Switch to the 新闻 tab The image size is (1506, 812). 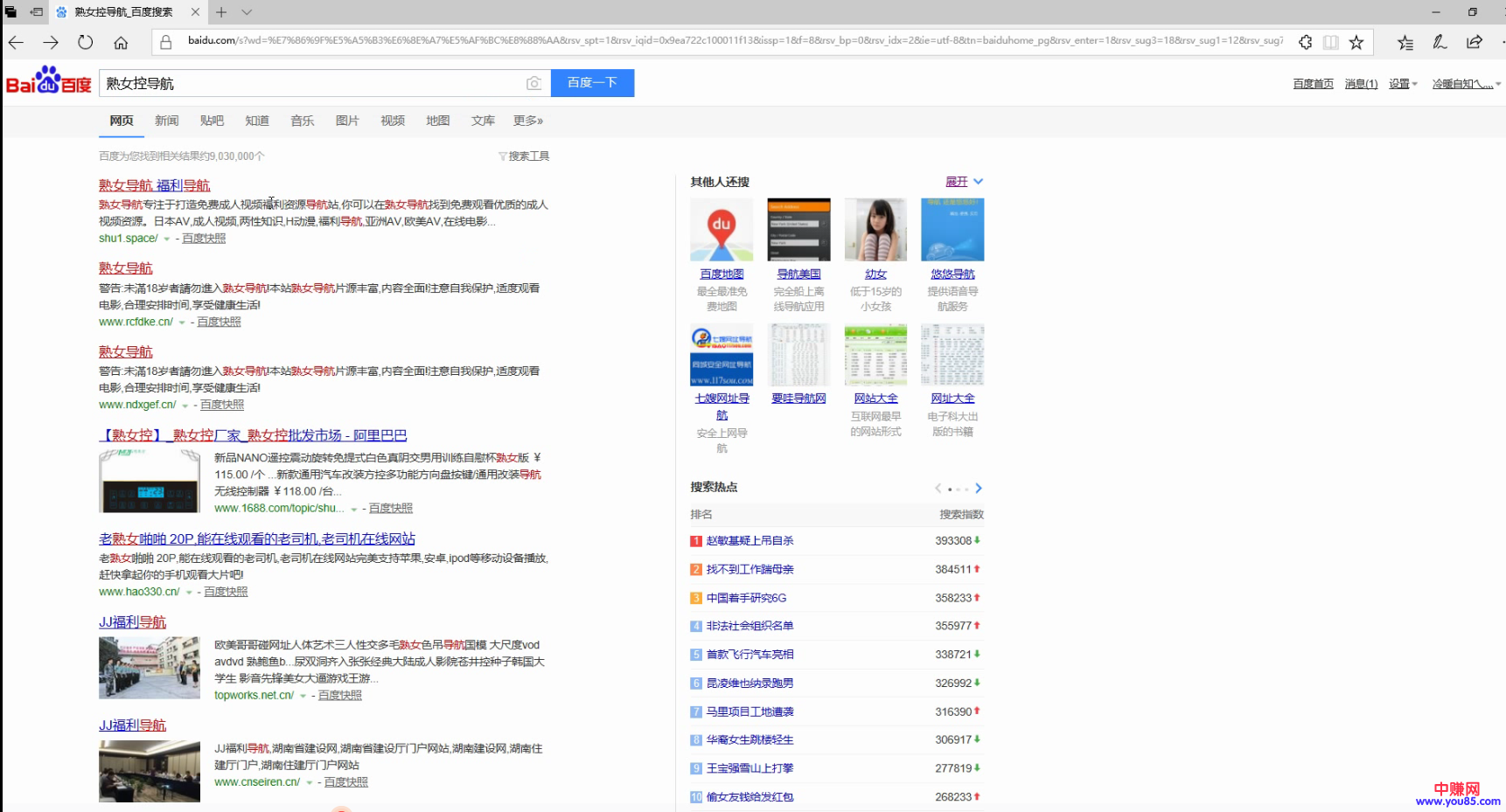166,121
